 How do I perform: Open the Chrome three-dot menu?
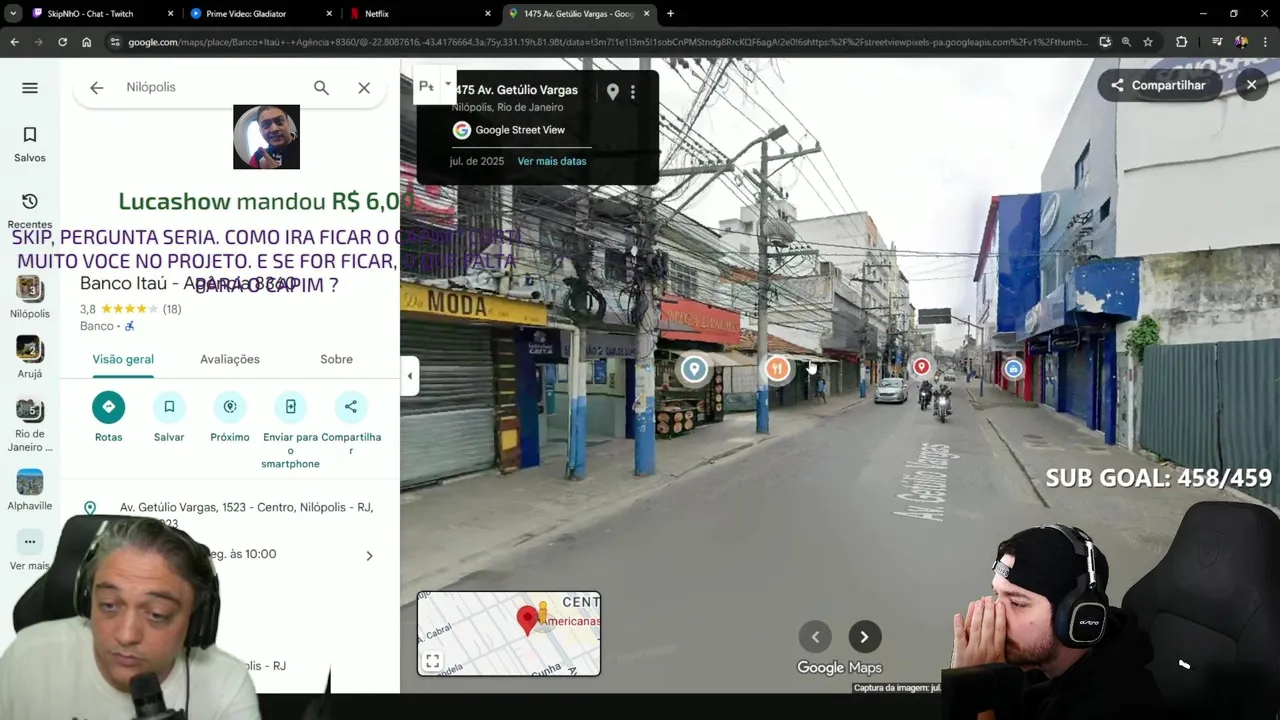click(x=1265, y=42)
